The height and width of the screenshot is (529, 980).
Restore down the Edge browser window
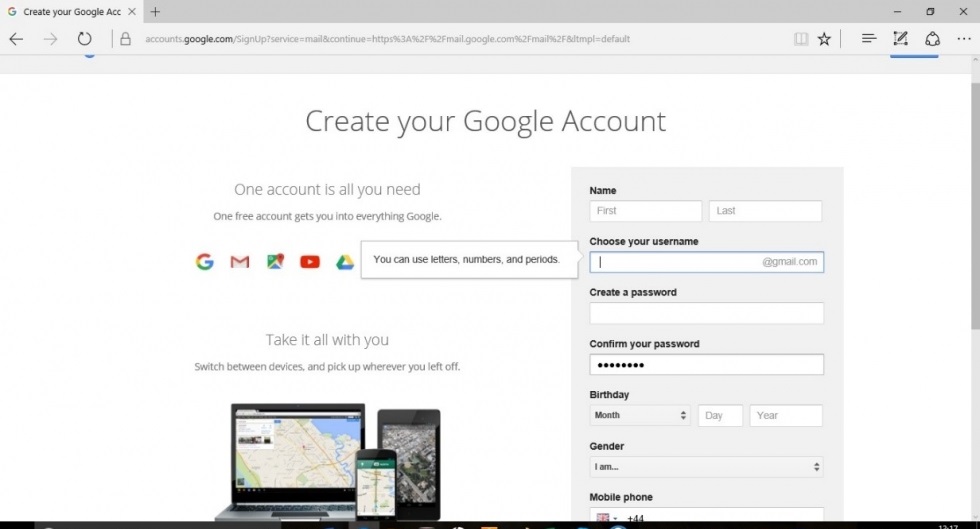coord(930,11)
